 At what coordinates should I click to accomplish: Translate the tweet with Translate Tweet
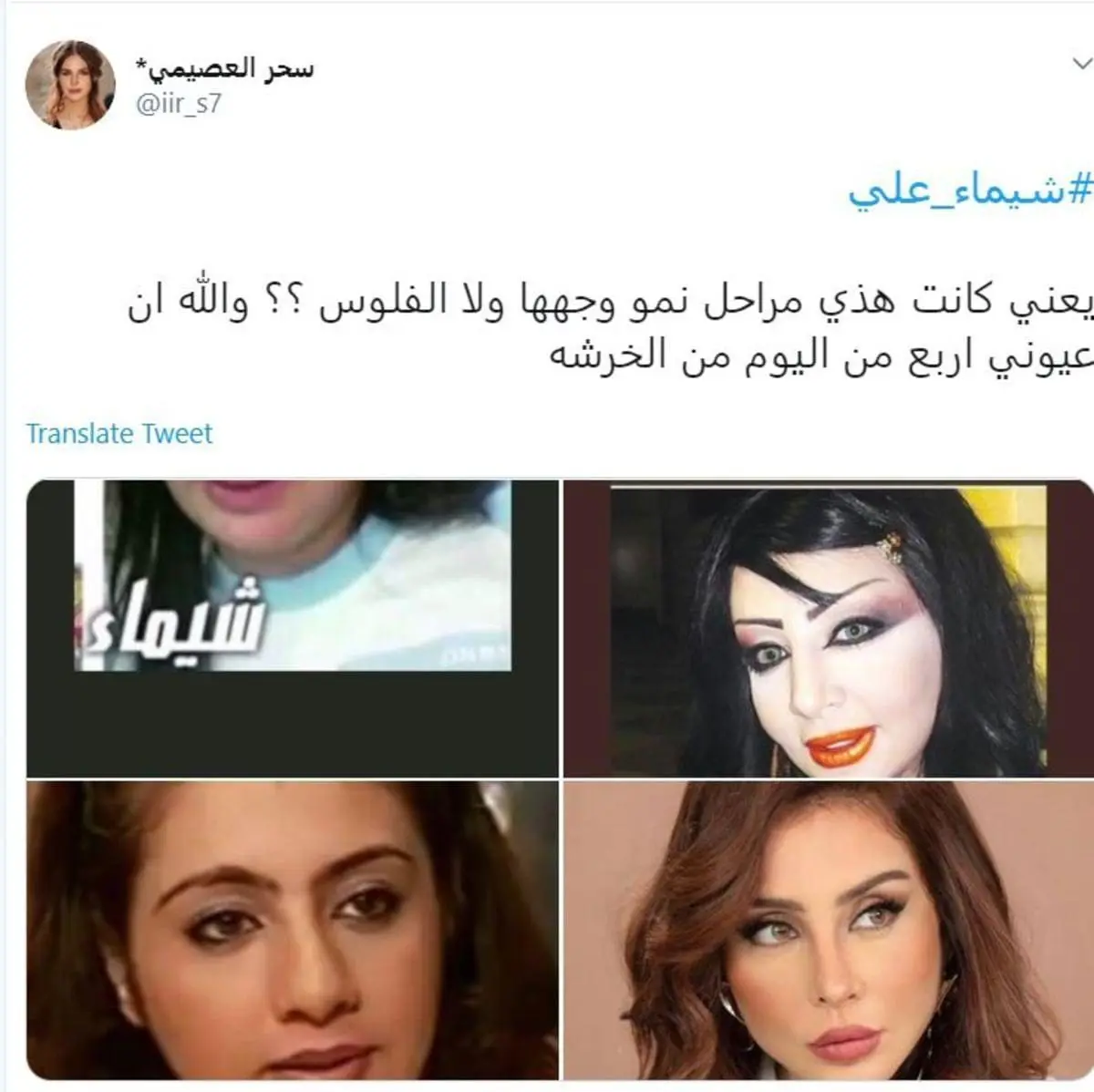click(119, 433)
